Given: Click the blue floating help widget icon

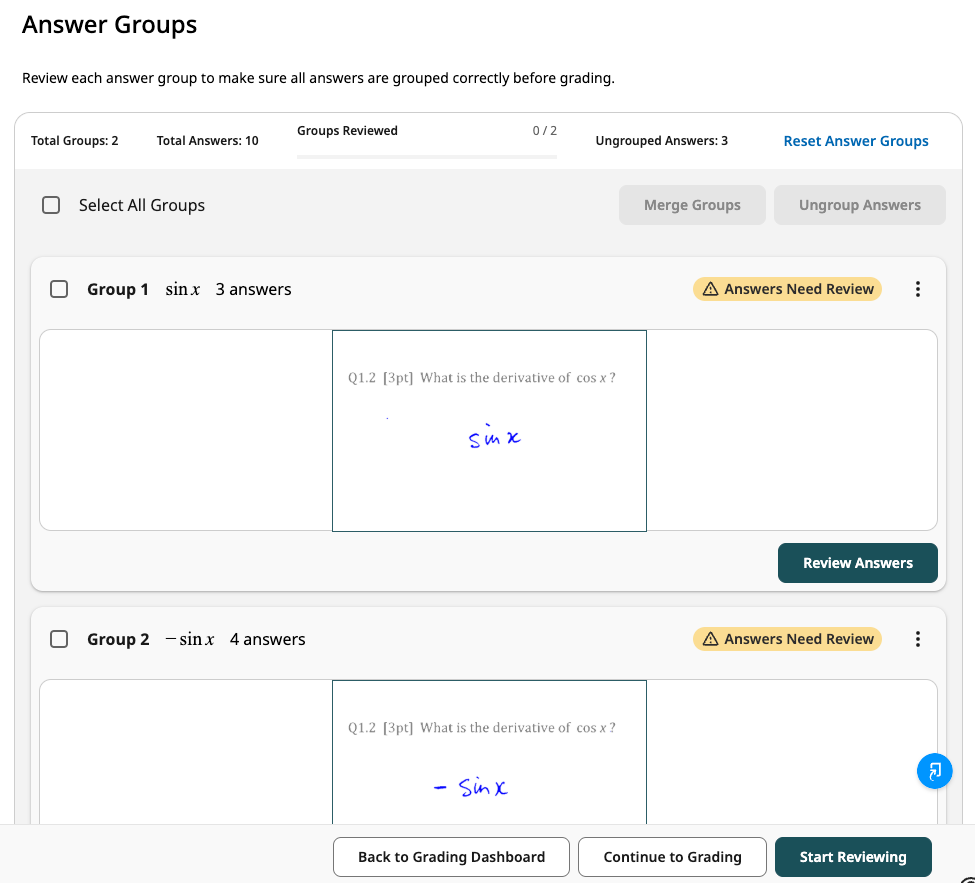Looking at the screenshot, I should coord(934,771).
